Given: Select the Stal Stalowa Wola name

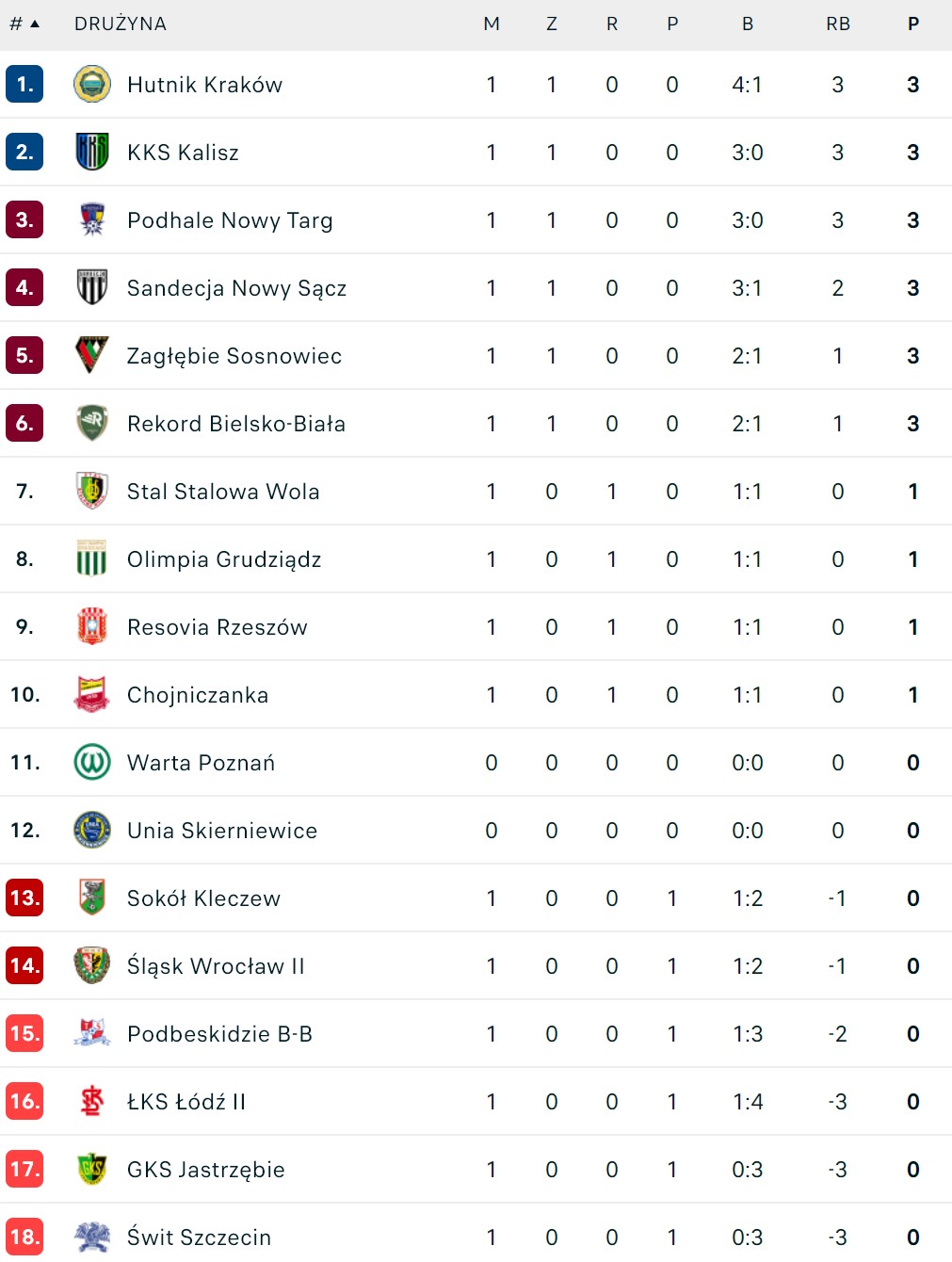Looking at the screenshot, I should pyautogui.click(x=223, y=492).
